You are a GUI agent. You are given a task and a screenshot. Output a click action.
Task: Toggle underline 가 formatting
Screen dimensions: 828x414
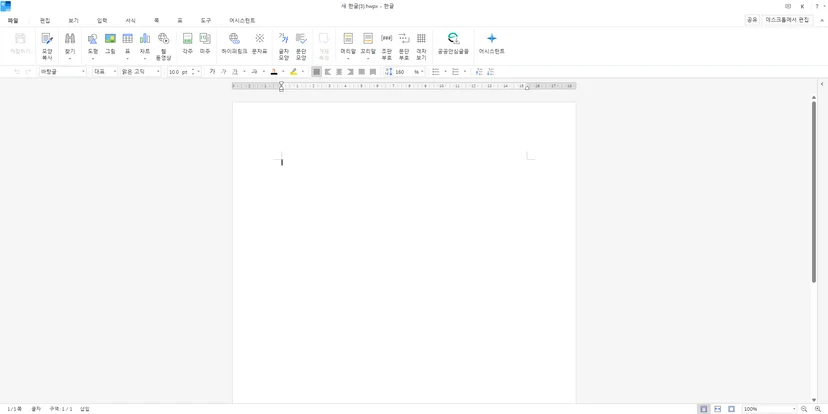click(x=235, y=72)
